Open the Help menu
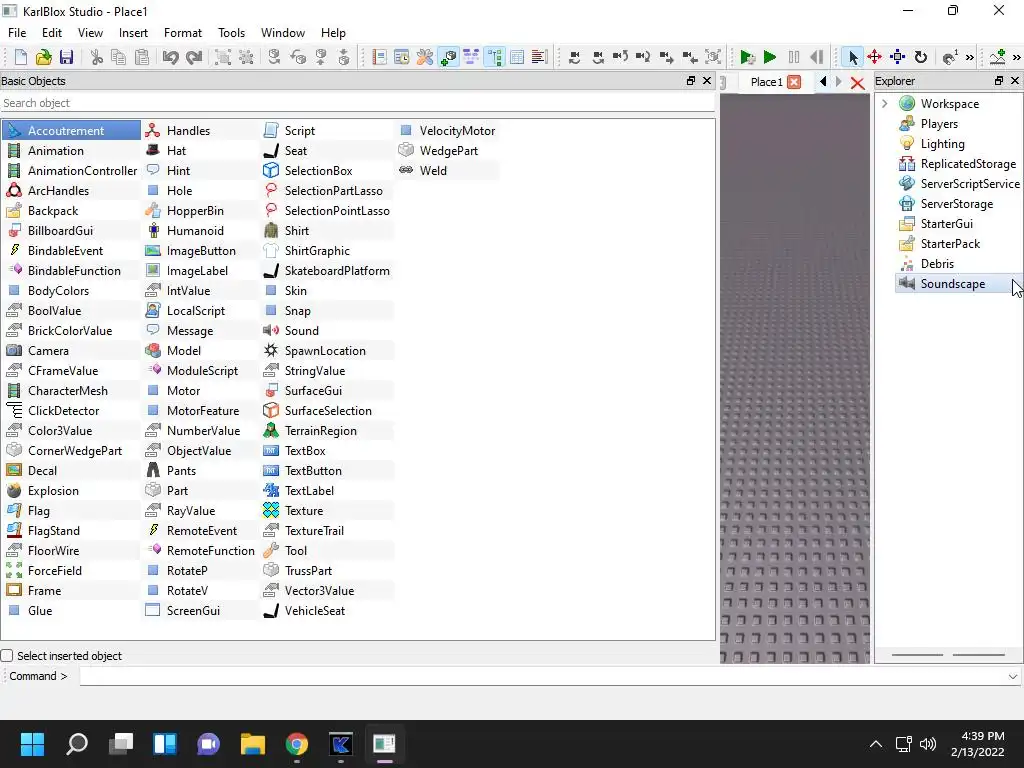The height and width of the screenshot is (768, 1024). point(333,33)
